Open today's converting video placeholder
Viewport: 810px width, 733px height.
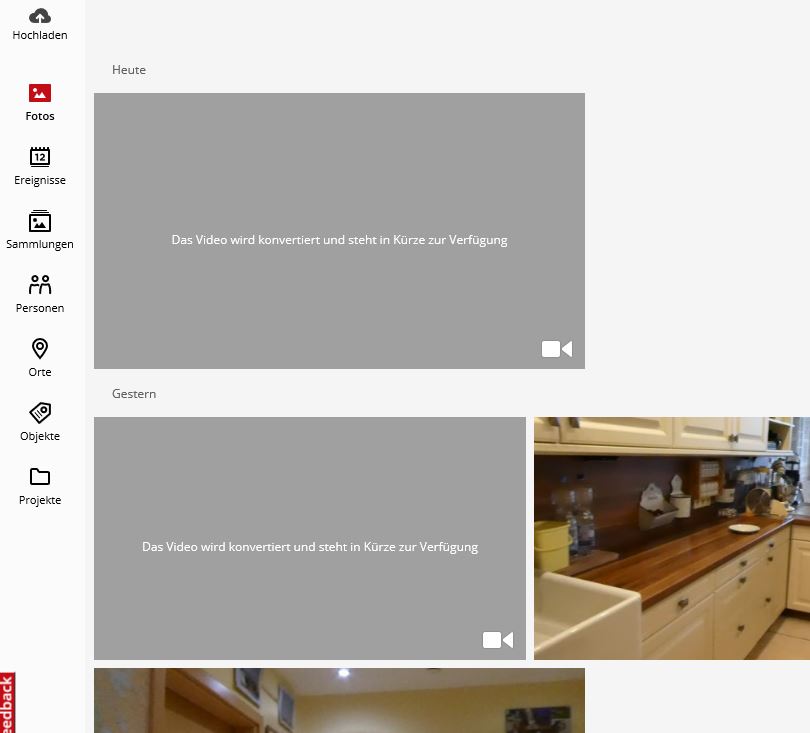point(339,231)
